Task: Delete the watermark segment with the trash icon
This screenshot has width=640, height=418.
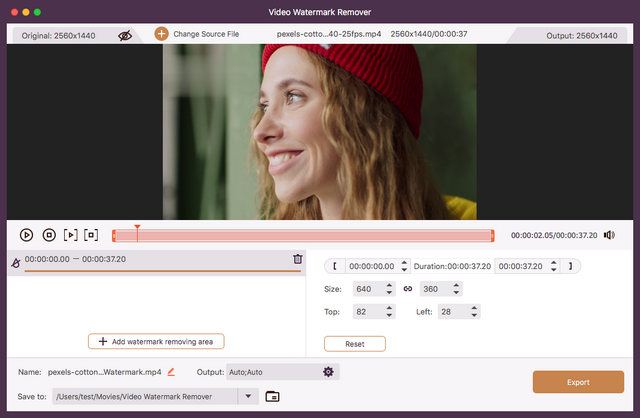Action: (297, 259)
